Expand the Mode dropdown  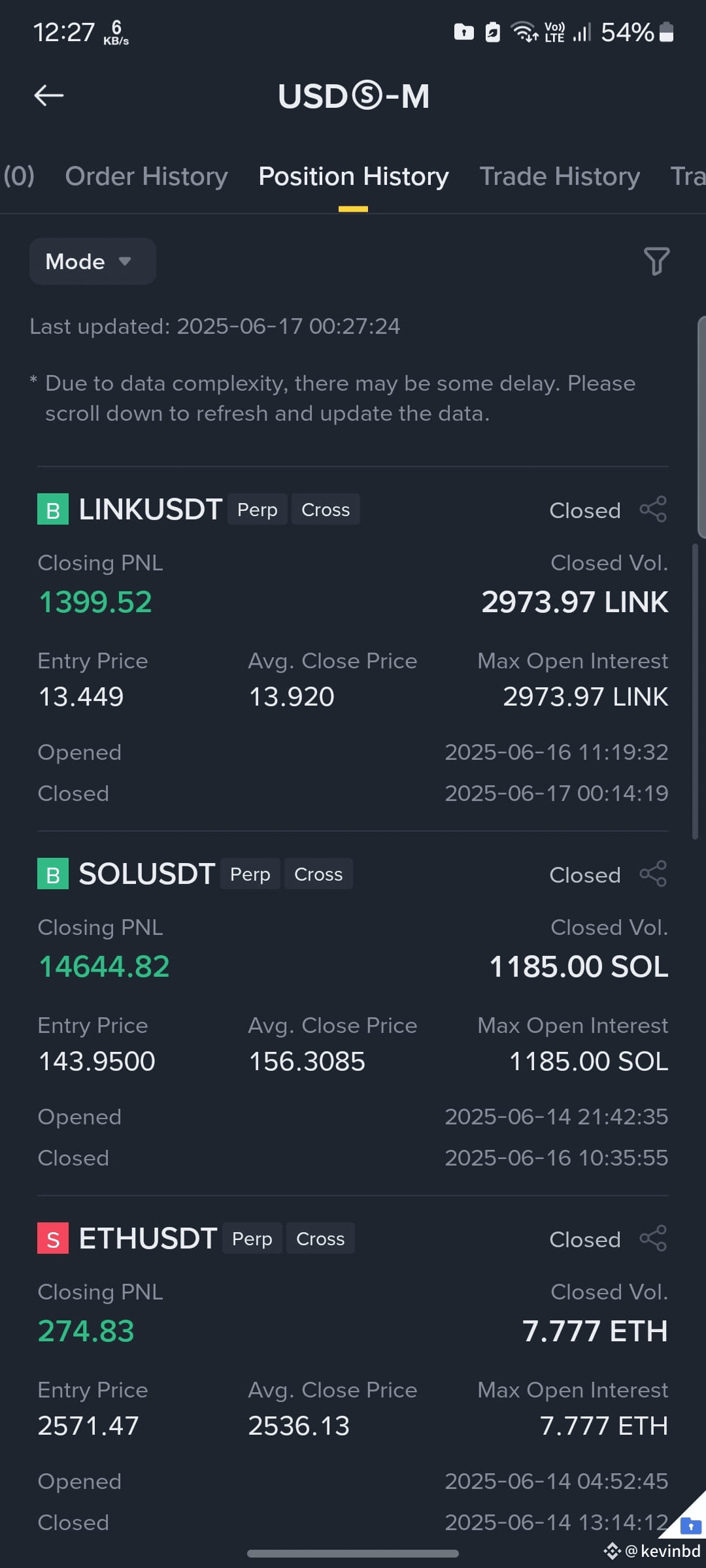pos(92,261)
